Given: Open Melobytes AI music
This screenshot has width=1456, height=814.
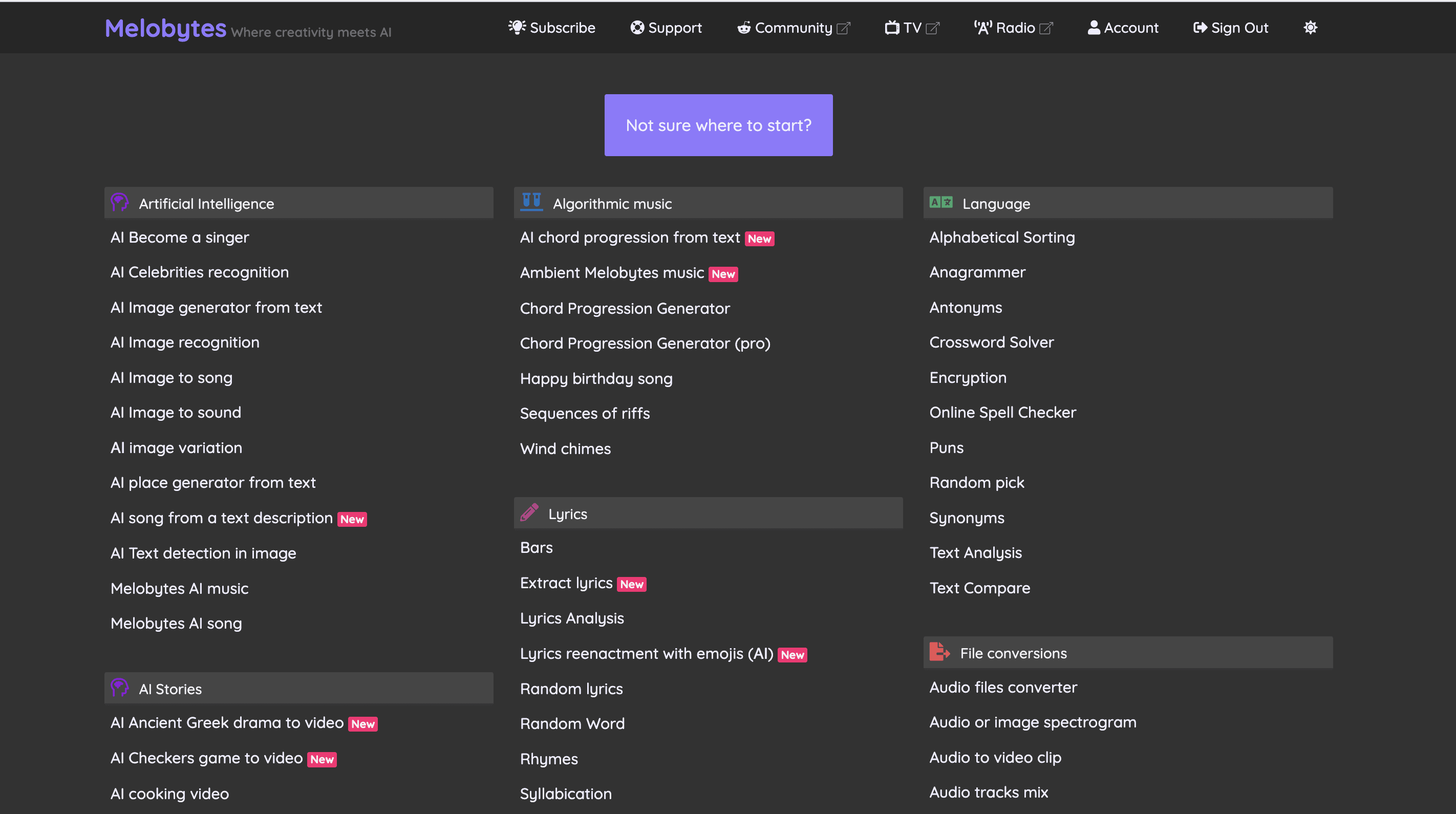Looking at the screenshot, I should coord(179,588).
